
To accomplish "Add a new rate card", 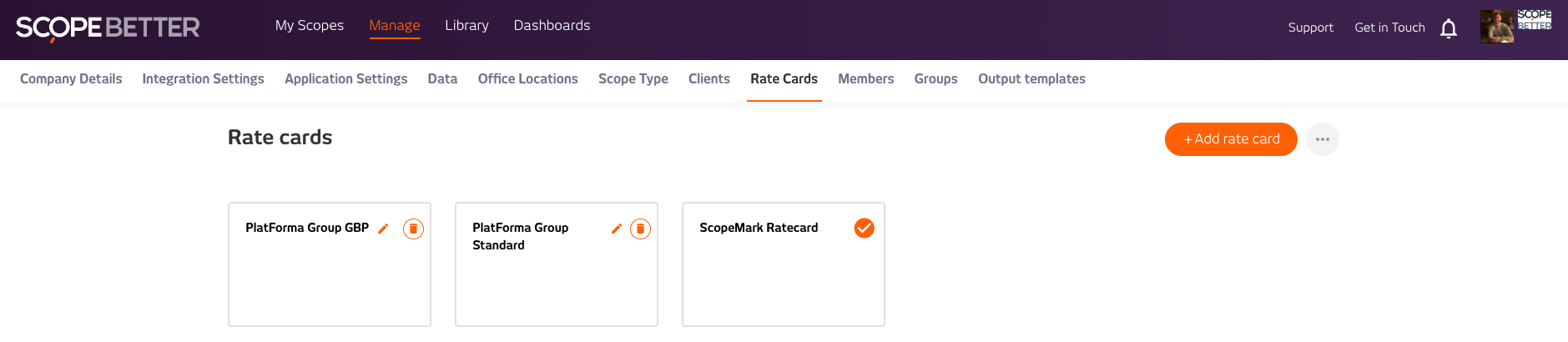I will point(1231,139).
